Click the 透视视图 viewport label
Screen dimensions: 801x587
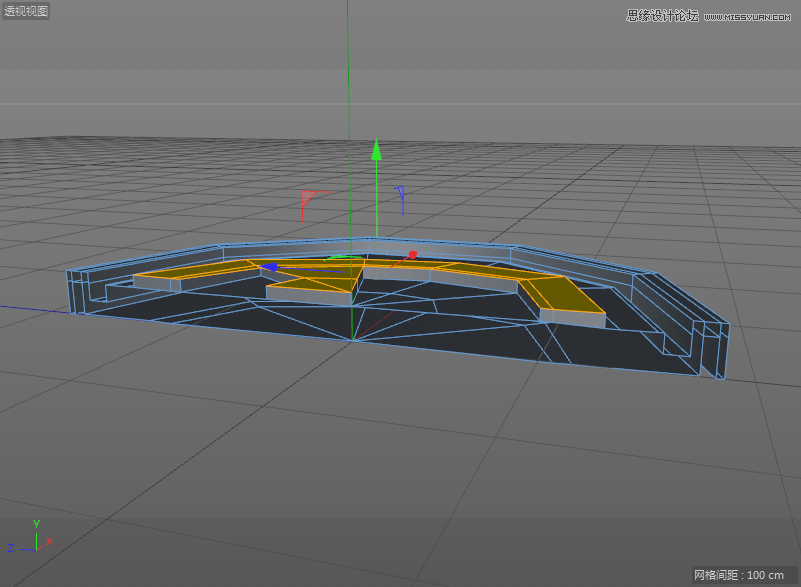[26, 12]
